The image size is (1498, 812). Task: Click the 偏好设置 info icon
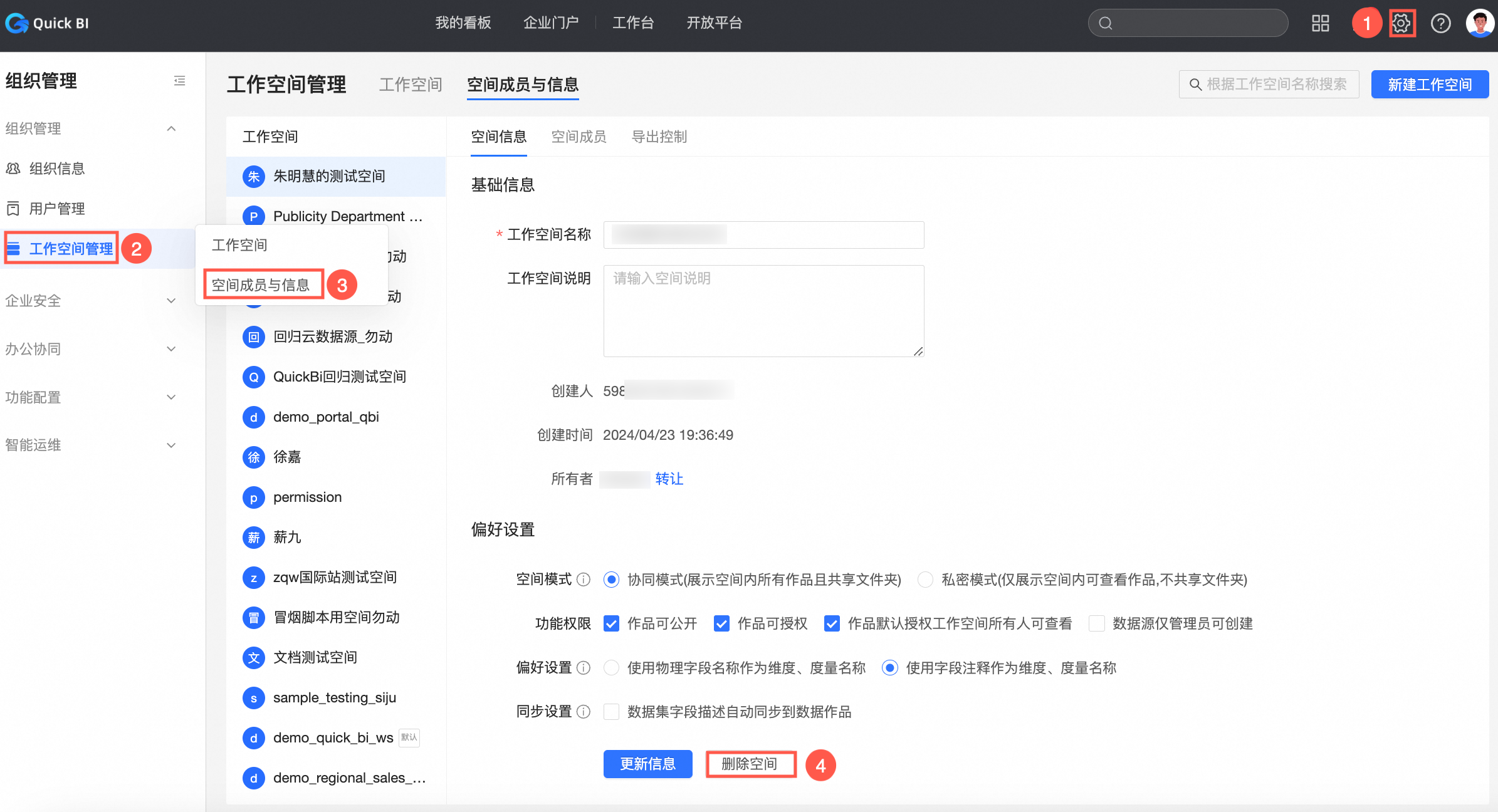(584, 668)
